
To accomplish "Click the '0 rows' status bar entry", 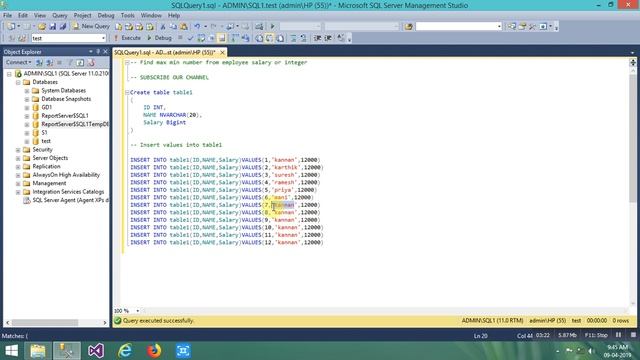I will tap(620, 321).
